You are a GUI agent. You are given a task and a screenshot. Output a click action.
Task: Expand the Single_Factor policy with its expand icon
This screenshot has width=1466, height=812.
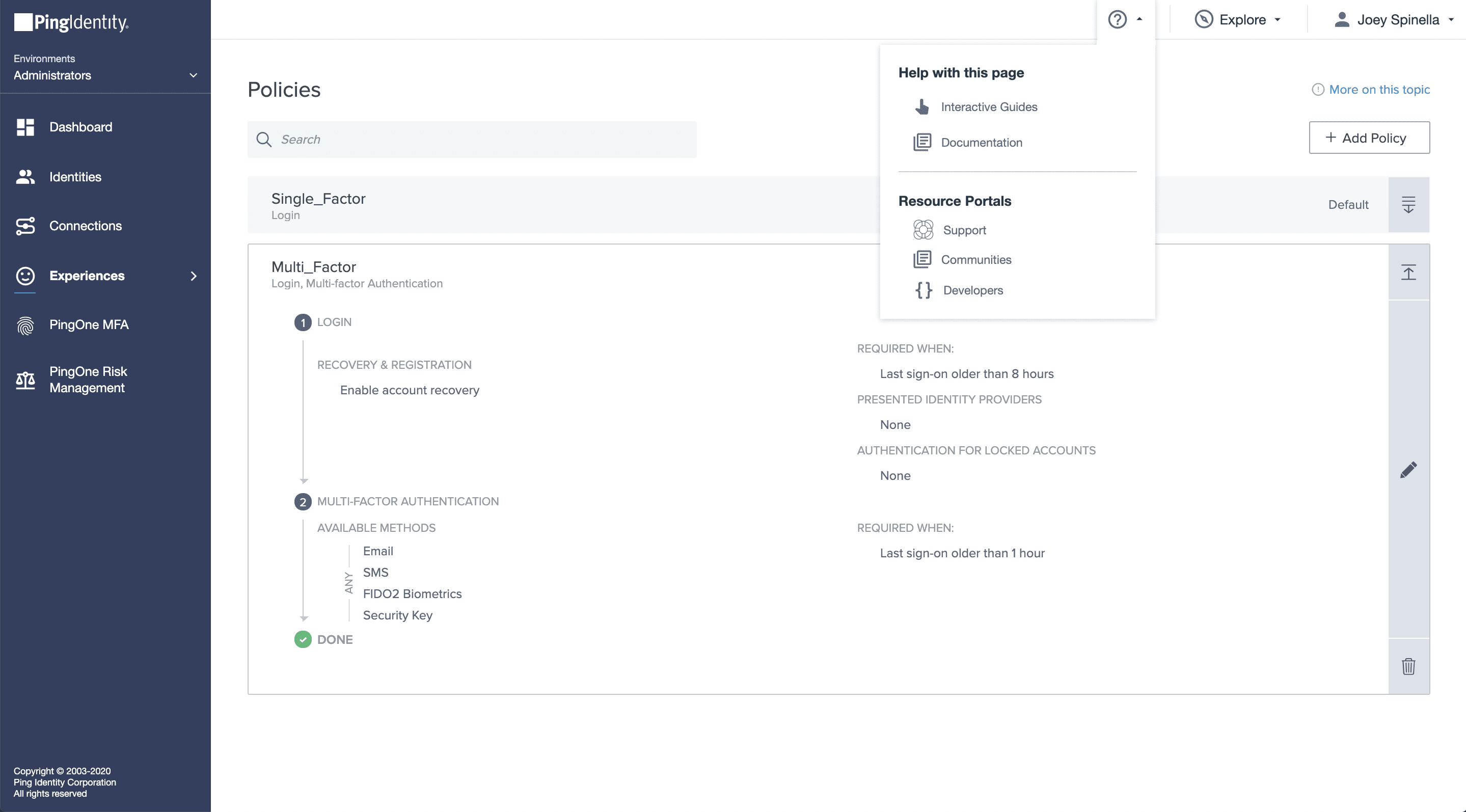click(1408, 204)
